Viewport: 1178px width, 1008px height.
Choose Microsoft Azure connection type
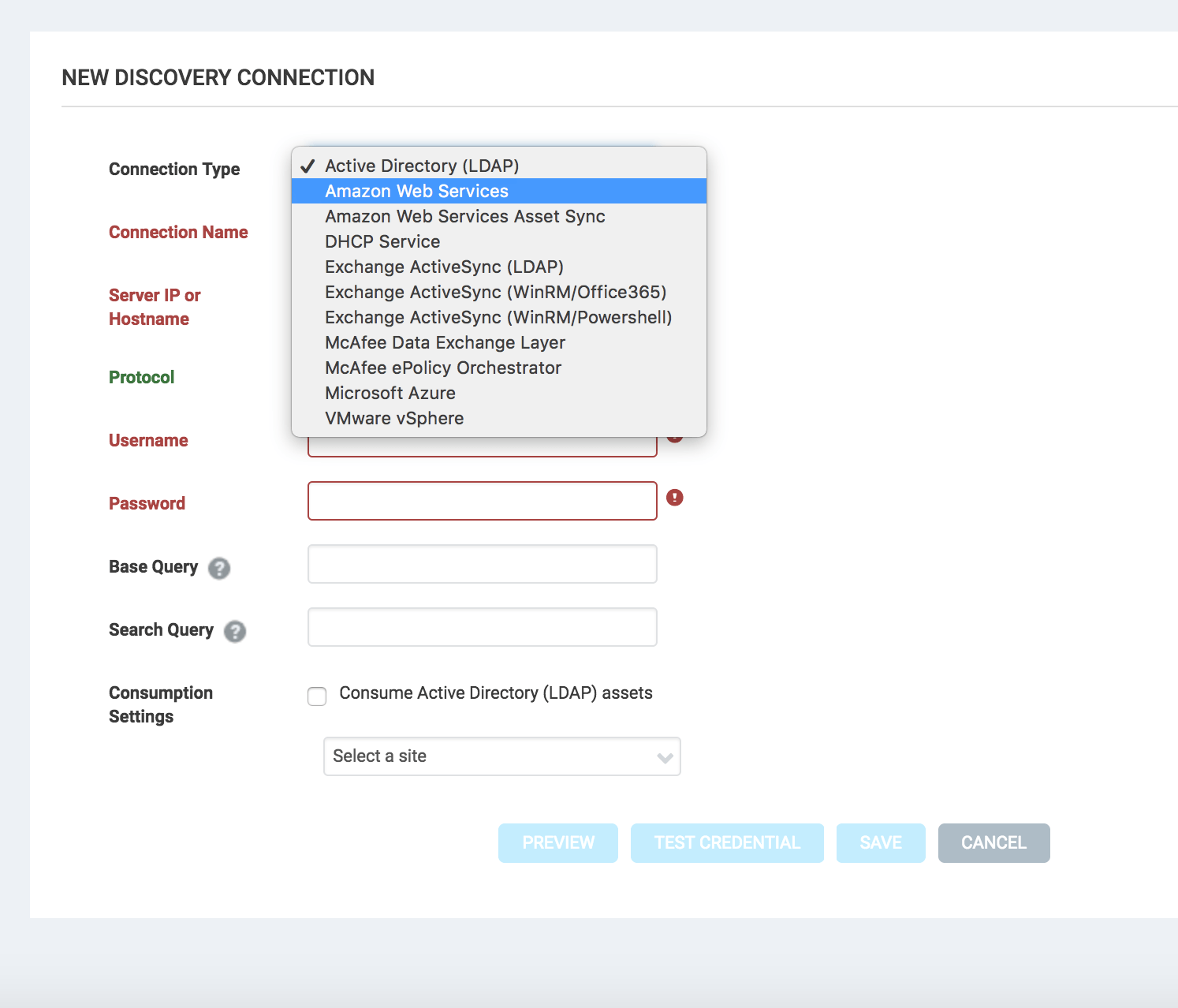coord(499,393)
